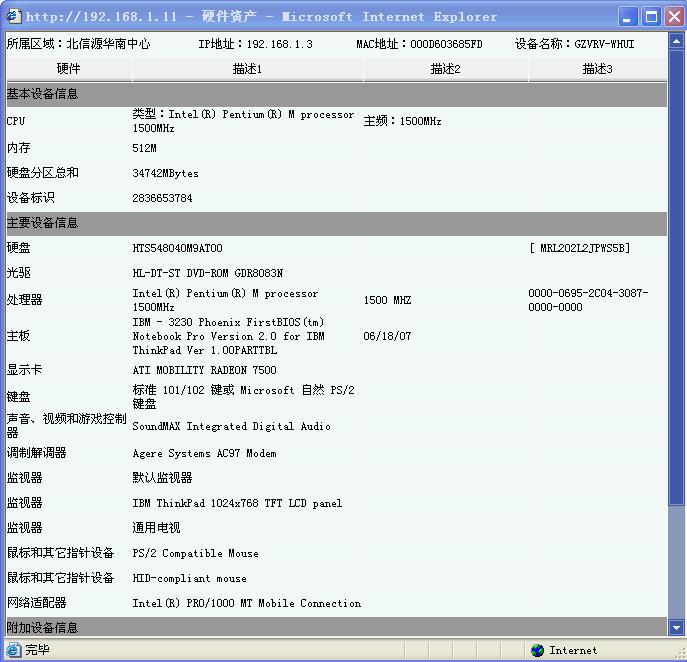Viewport: 687px width, 662px height.
Task: Minimize the Internet Explorer window
Action: (x=627, y=17)
